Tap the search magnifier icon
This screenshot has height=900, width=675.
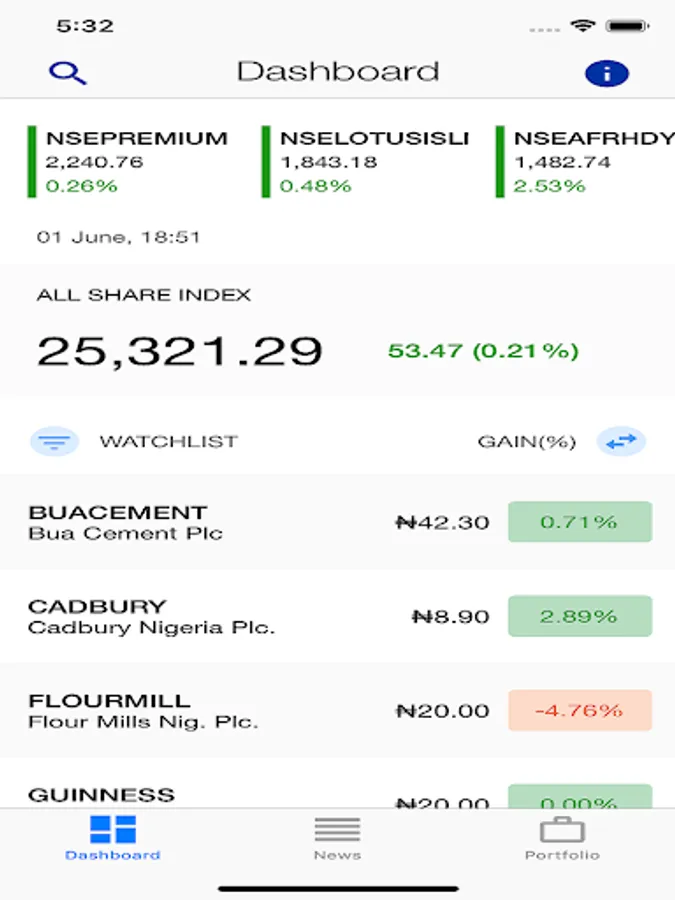(x=68, y=72)
